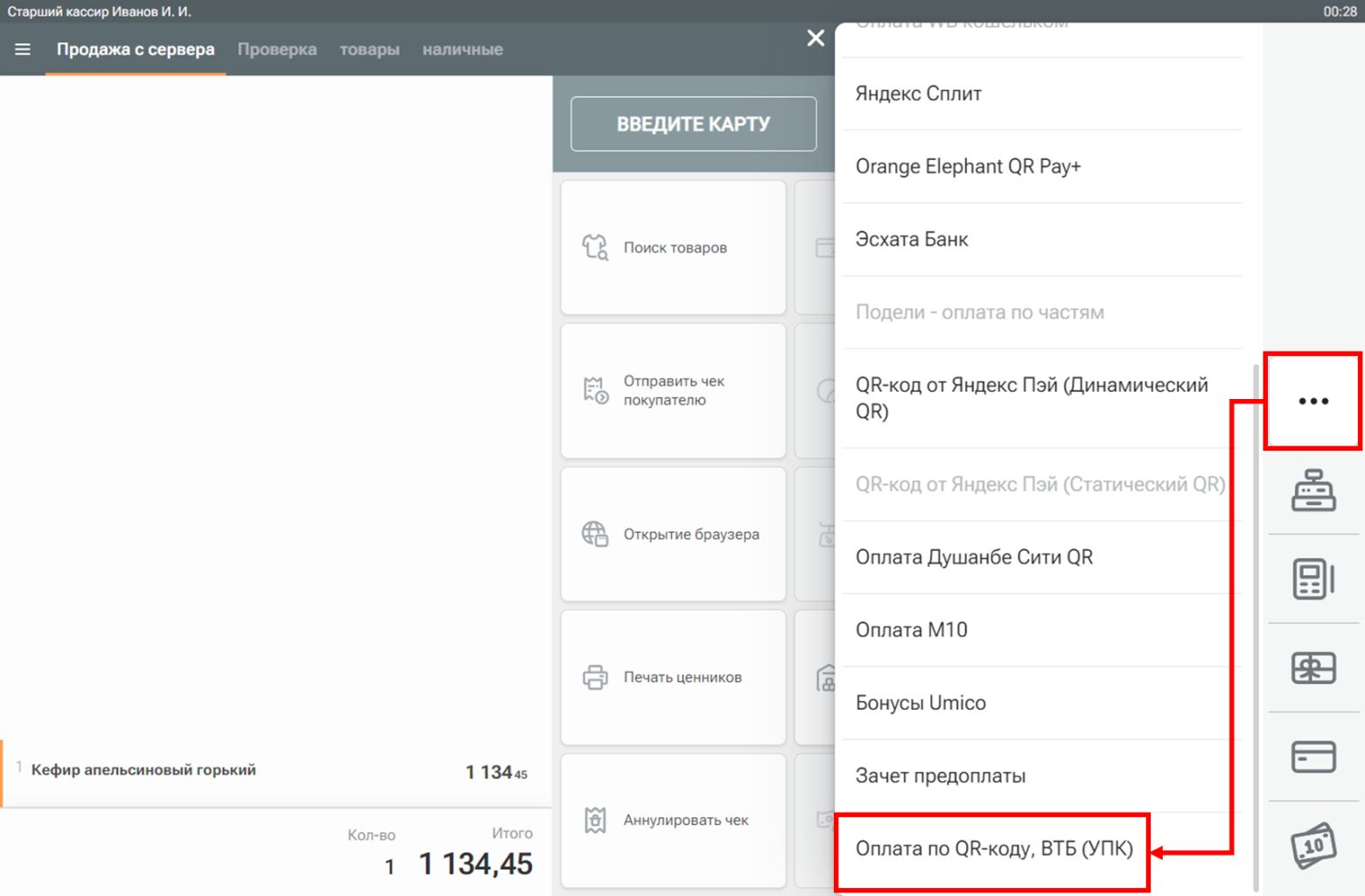
Task: Choose Зачет предоплаты payment
Action: pyautogui.click(x=1042, y=776)
